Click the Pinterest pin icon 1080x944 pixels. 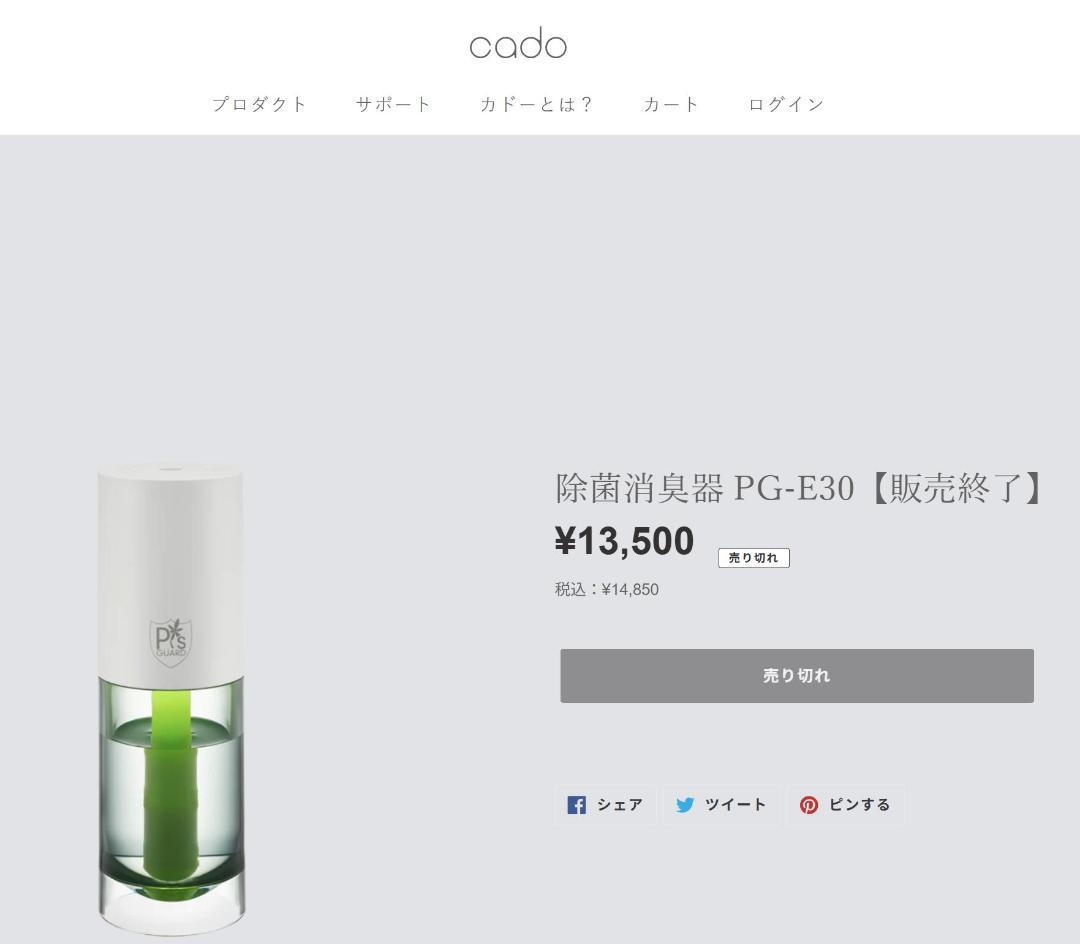(x=809, y=805)
